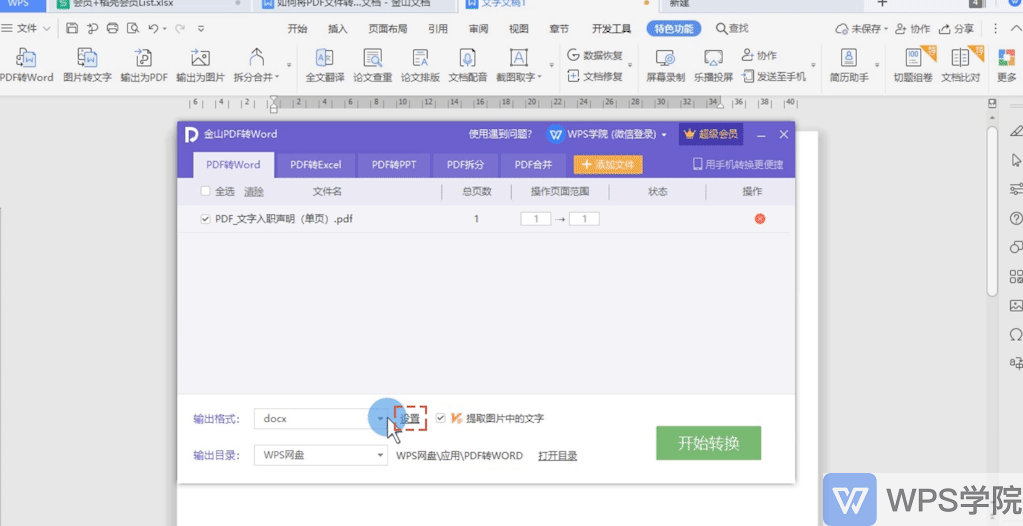Viewport: 1023px width, 526px height.
Task: Click the document vertical scrollbar
Action: [992, 212]
